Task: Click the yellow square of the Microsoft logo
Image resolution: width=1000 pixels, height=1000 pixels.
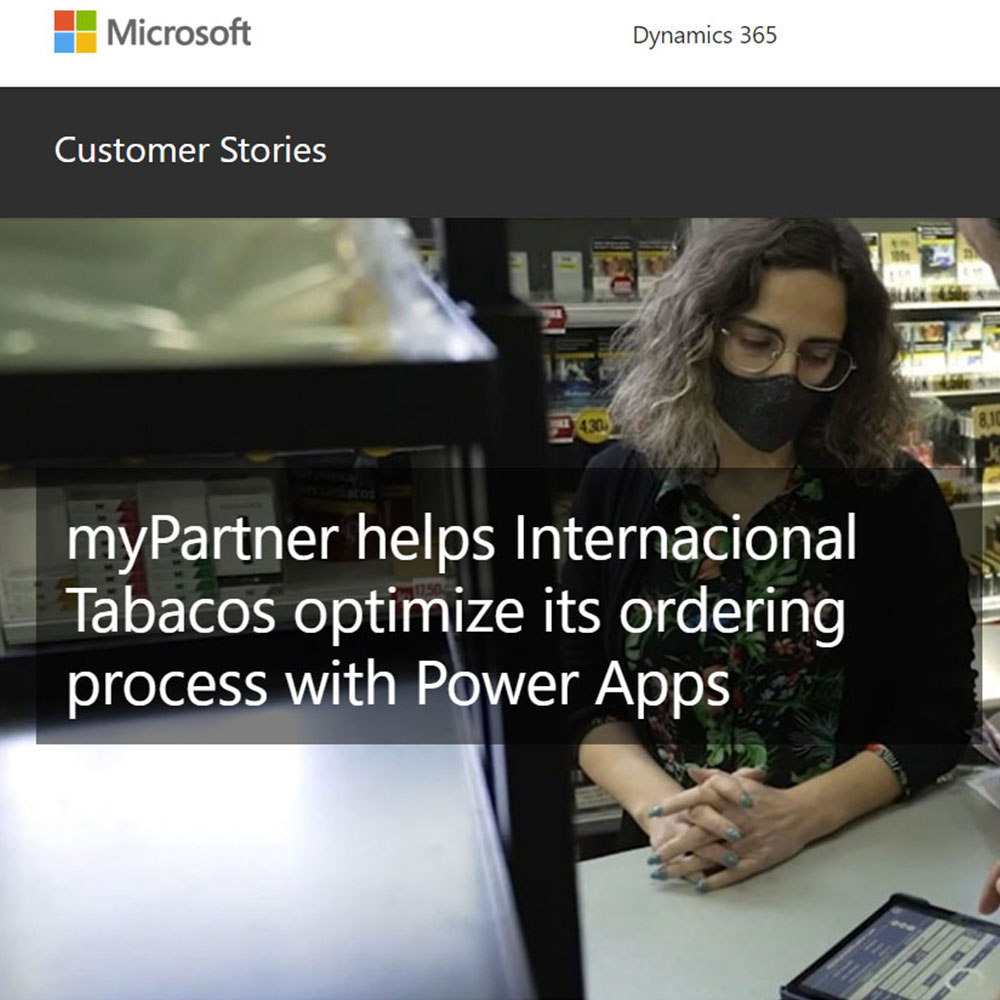Action: 87,43
